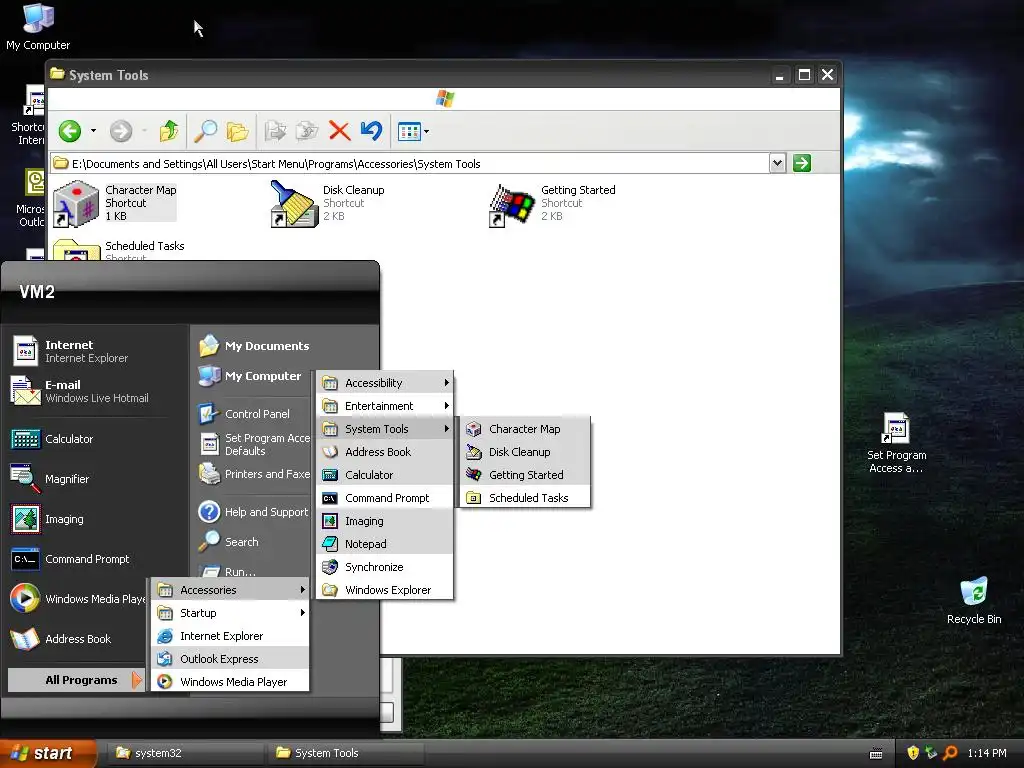1024x768 pixels.
Task: Open Command Prompt in Accessories menu
Action: [385, 498]
